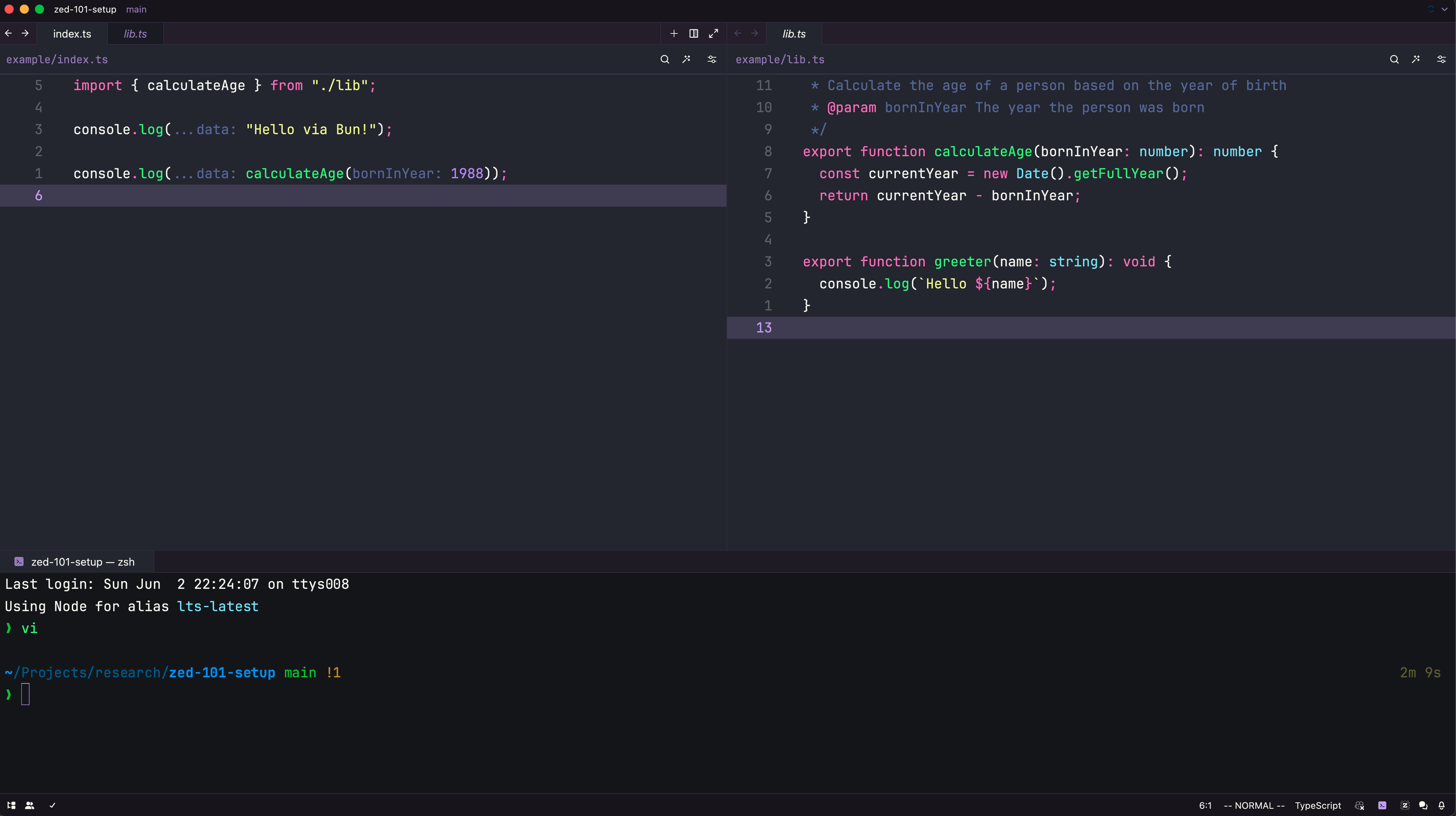Go forward in the right pane history
This screenshot has width=1456, height=816.
point(755,33)
